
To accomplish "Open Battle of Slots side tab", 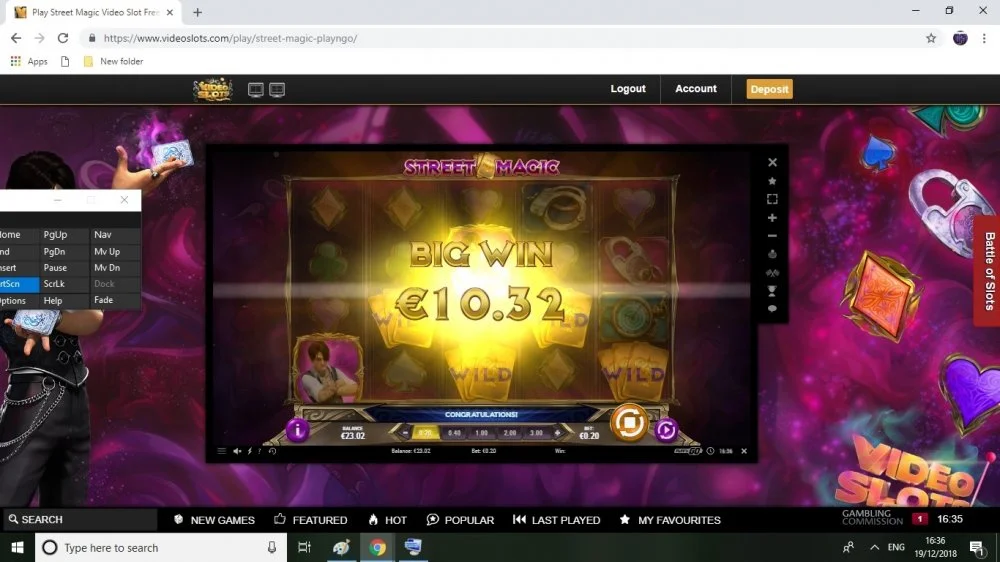I will 988,271.
